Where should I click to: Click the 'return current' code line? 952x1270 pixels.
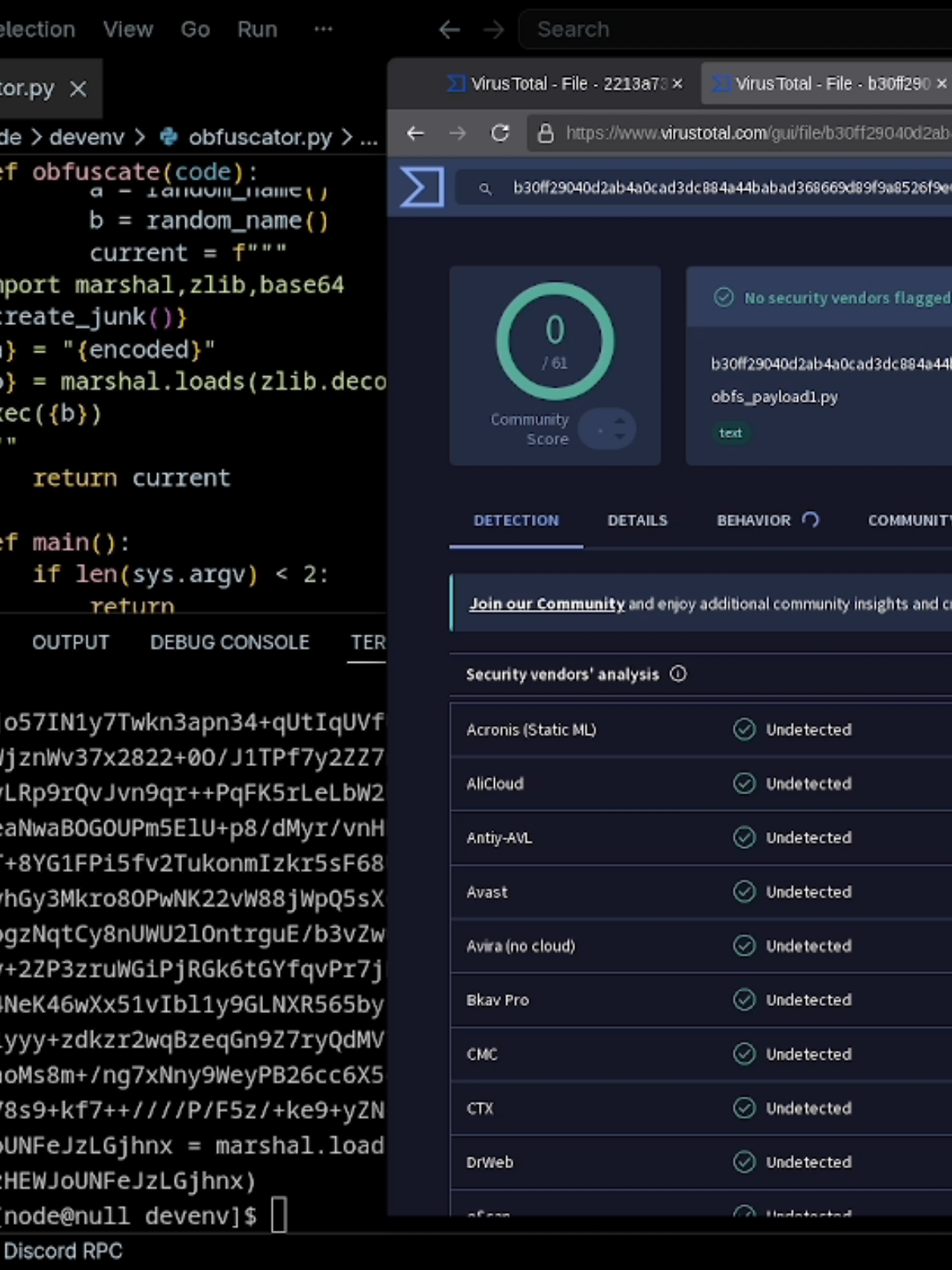132,478
